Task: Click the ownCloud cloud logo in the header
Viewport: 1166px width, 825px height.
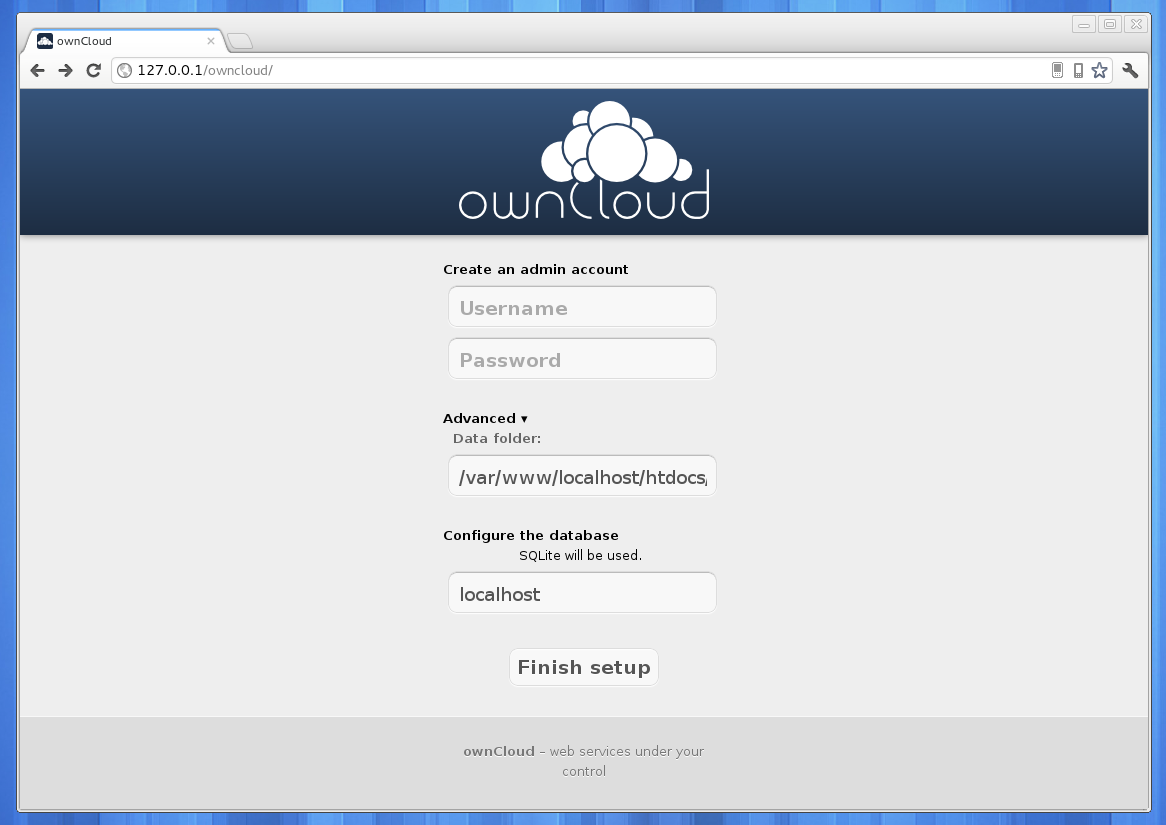Action: click(584, 161)
